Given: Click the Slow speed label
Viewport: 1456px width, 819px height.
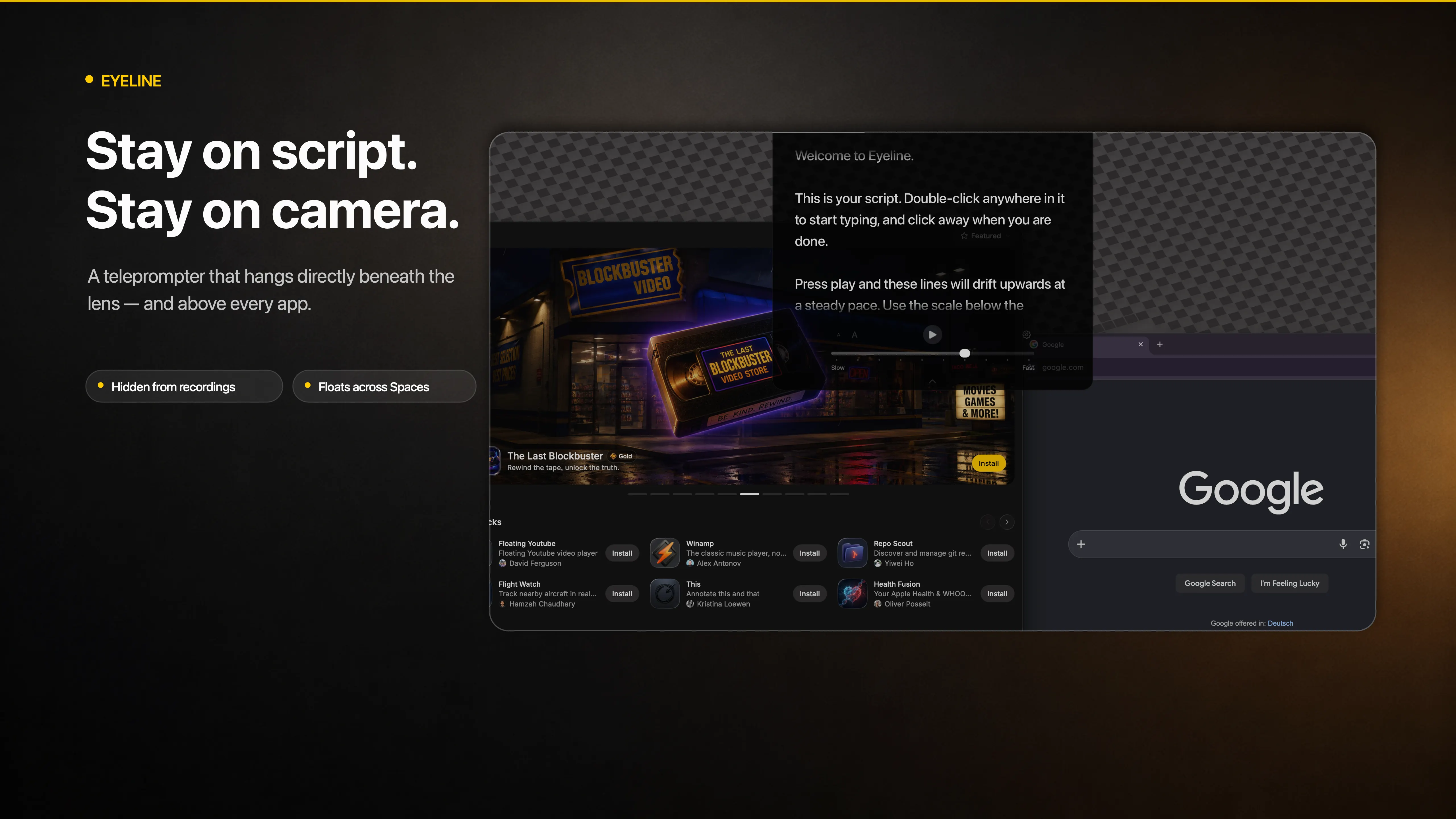Looking at the screenshot, I should [x=838, y=368].
